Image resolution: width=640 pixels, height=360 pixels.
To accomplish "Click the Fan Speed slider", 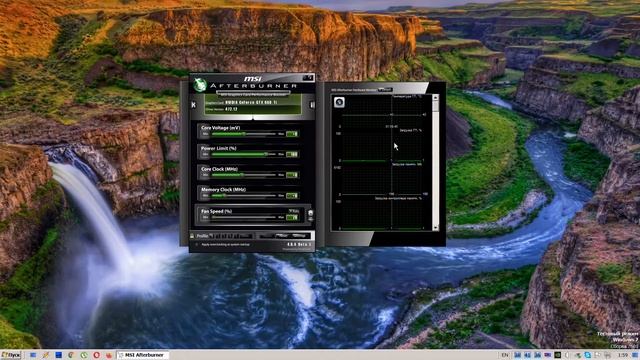I will (244, 217).
